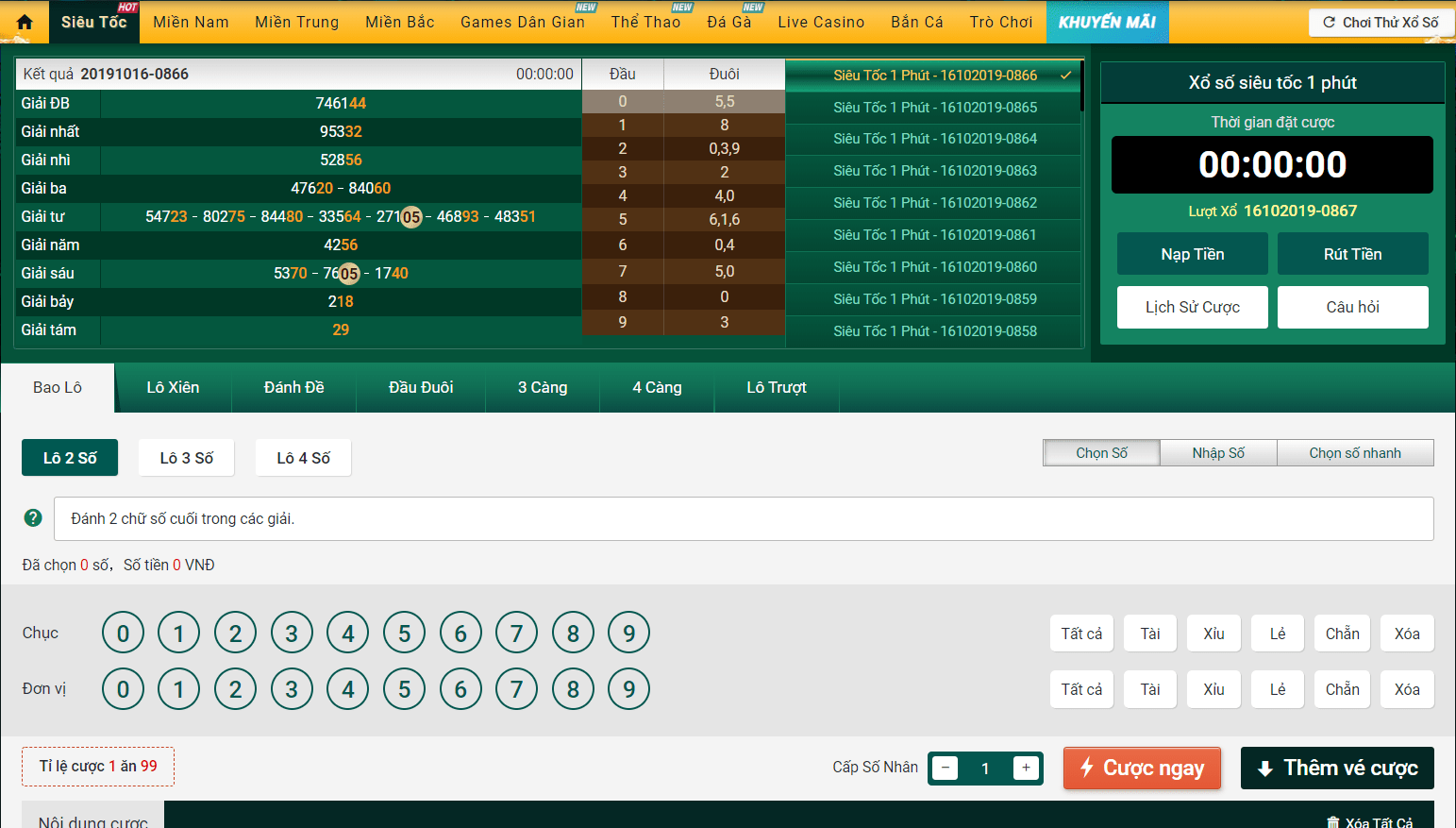
Task: Click Tài quick-select in the Chục row
Action: [1149, 634]
